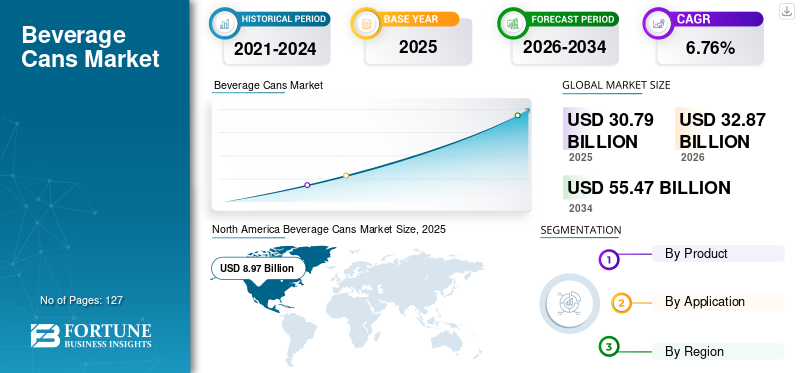Click the Forecast Period icon
Viewport: 800px width, 373px height.
coord(512,23)
